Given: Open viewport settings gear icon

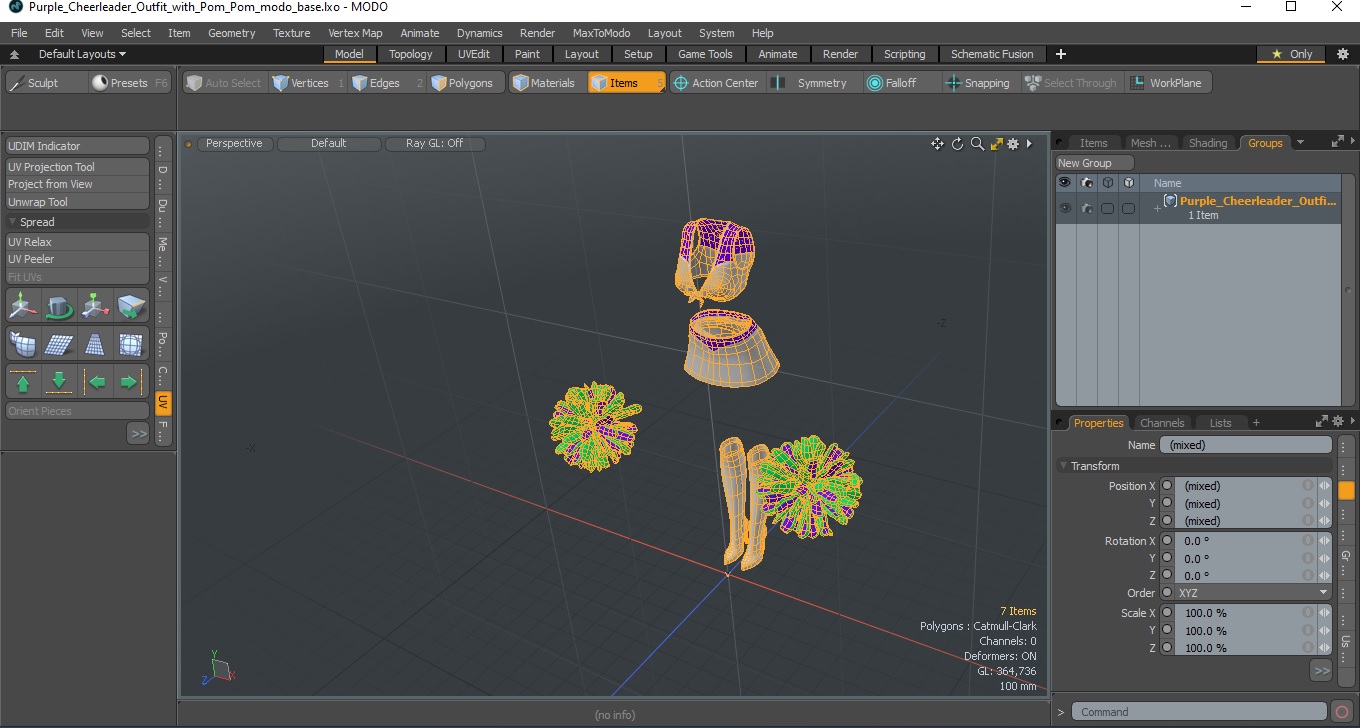Looking at the screenshot, I should 1013,144.
